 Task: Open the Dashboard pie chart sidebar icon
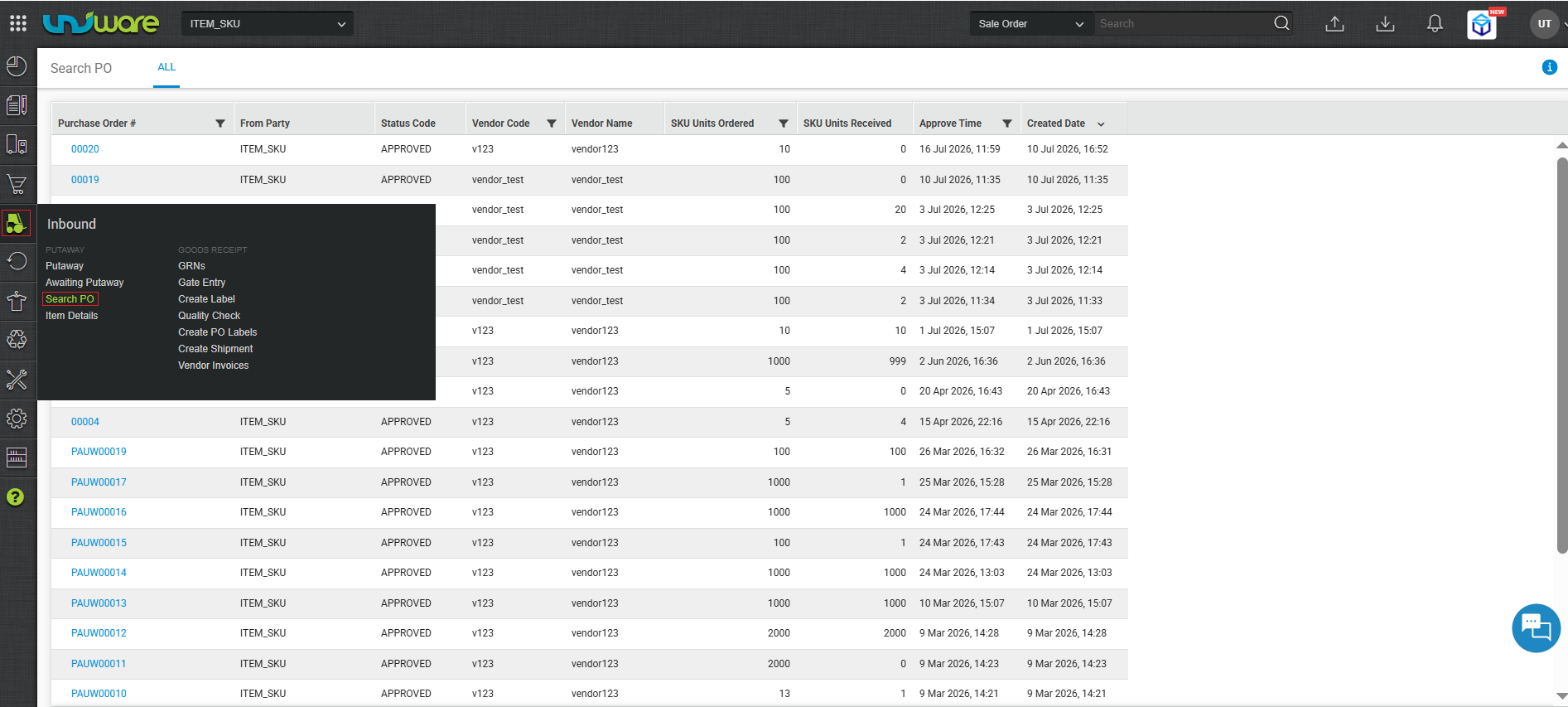click(17, 66)
